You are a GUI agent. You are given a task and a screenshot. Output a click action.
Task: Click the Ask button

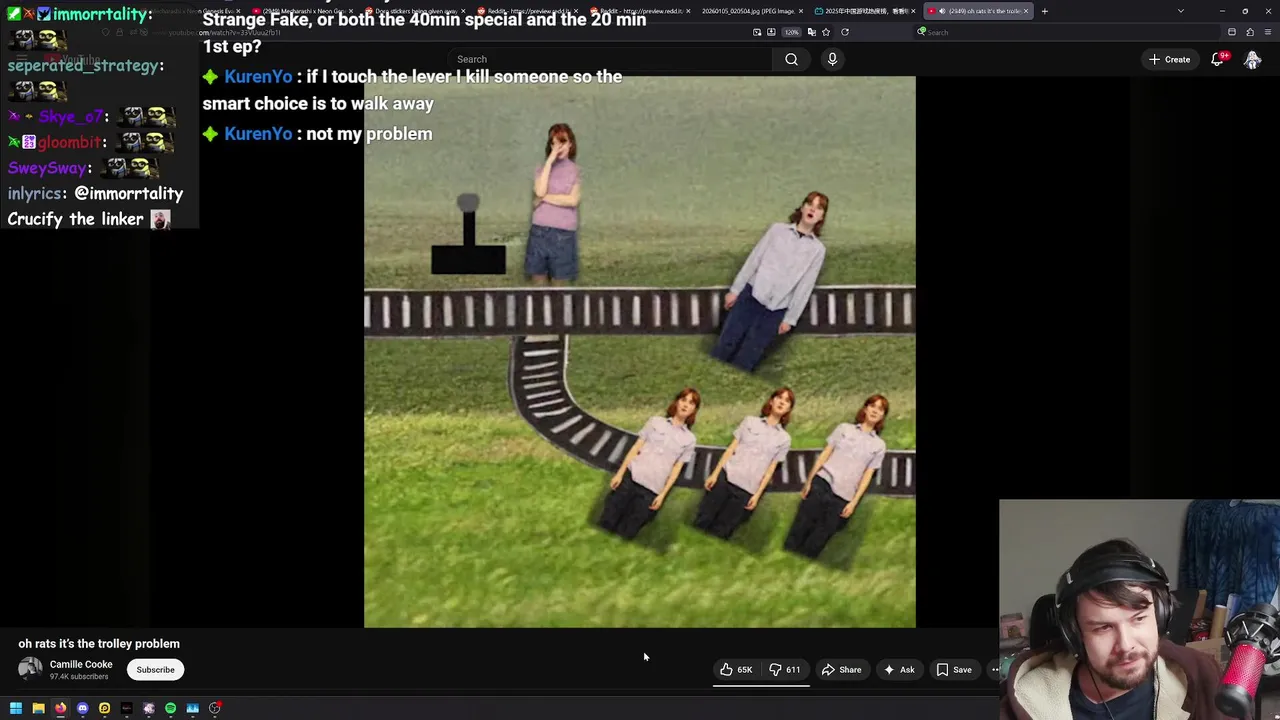point(899,670)
